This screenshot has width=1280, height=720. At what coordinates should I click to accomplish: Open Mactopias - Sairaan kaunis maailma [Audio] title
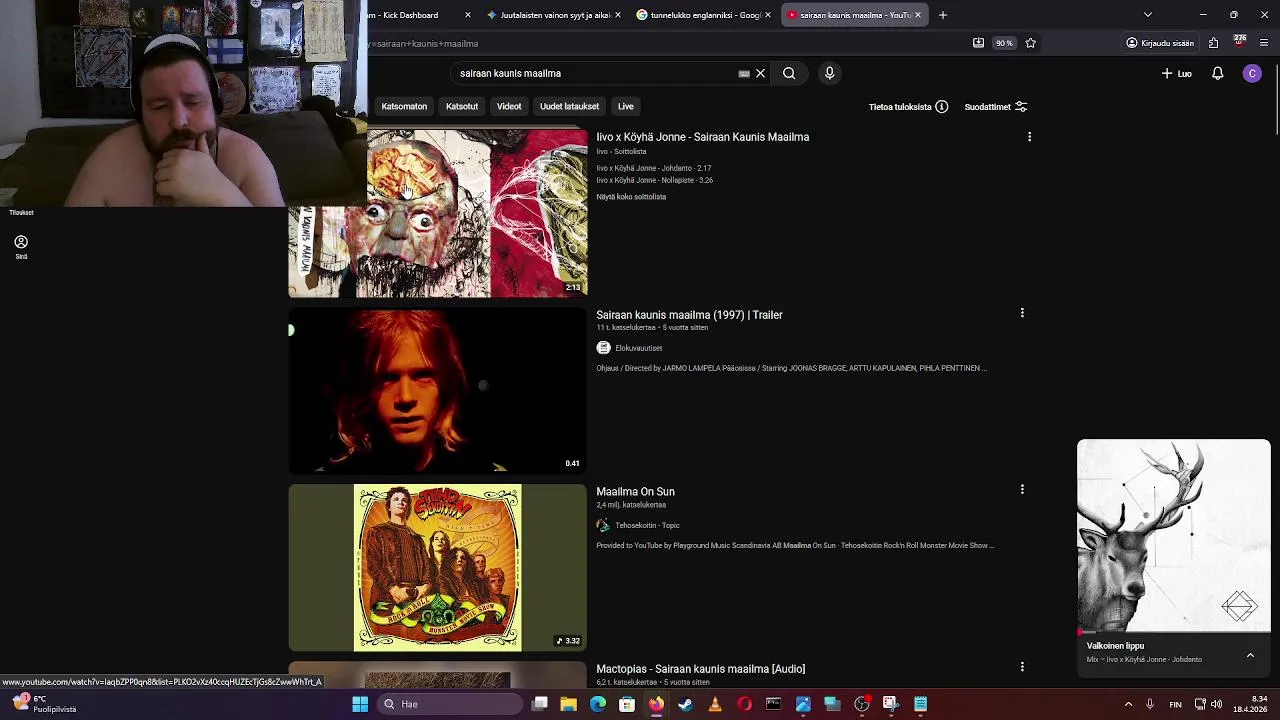tap(700, 669)
